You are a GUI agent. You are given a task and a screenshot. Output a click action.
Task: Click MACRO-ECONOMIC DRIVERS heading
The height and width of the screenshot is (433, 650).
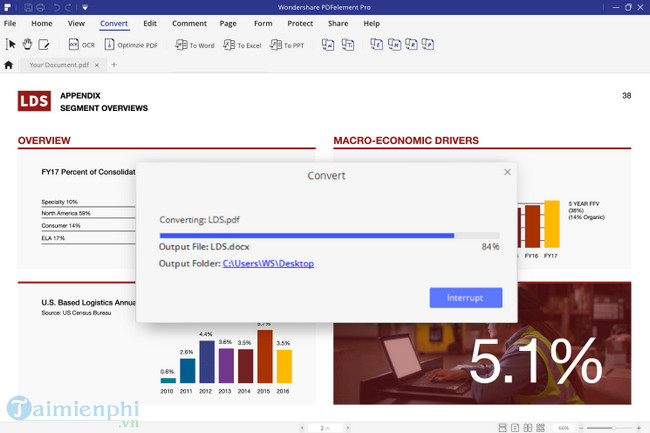click(x=406, y=140)
